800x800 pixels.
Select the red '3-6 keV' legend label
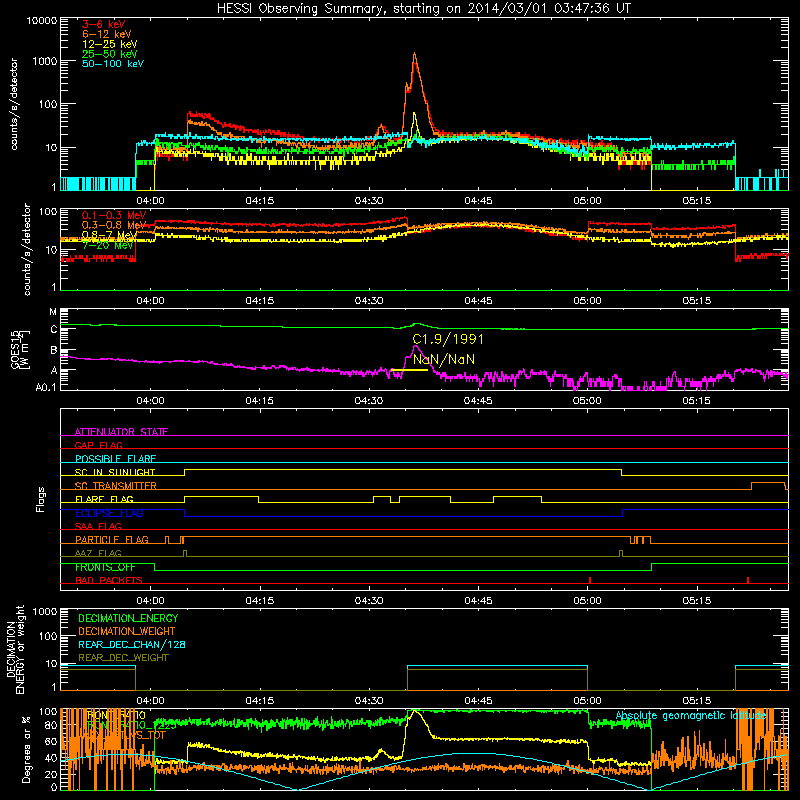point(104,24)
